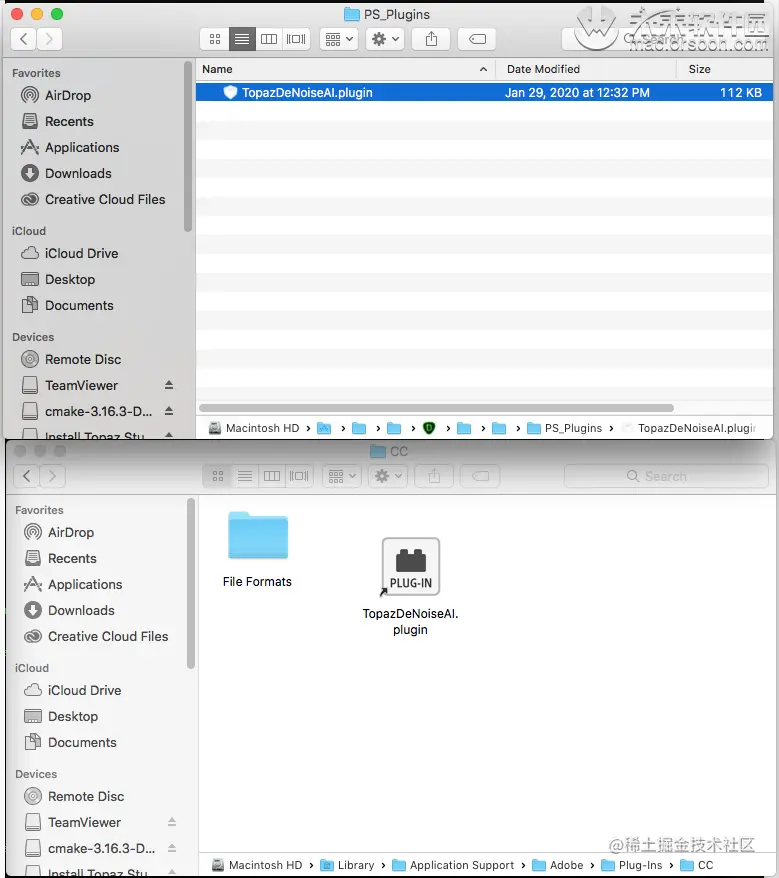Click Share button in PS_Plugins window
Viewport: 779px width, 878px height.
click(x=431, y=39)
